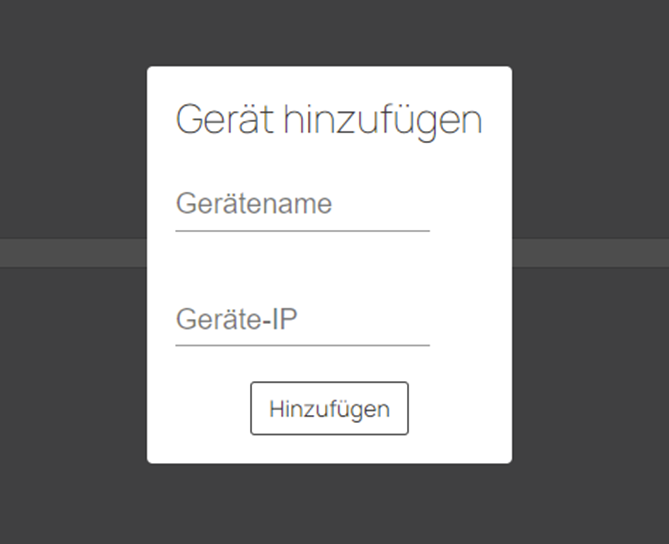Click white space left of Hinzufügen button

(200, 409)
